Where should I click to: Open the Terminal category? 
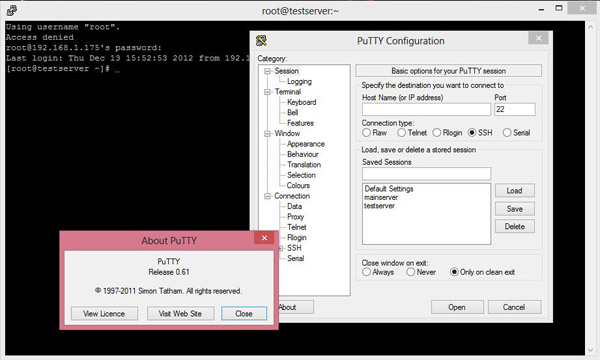(x=288, y=92)
